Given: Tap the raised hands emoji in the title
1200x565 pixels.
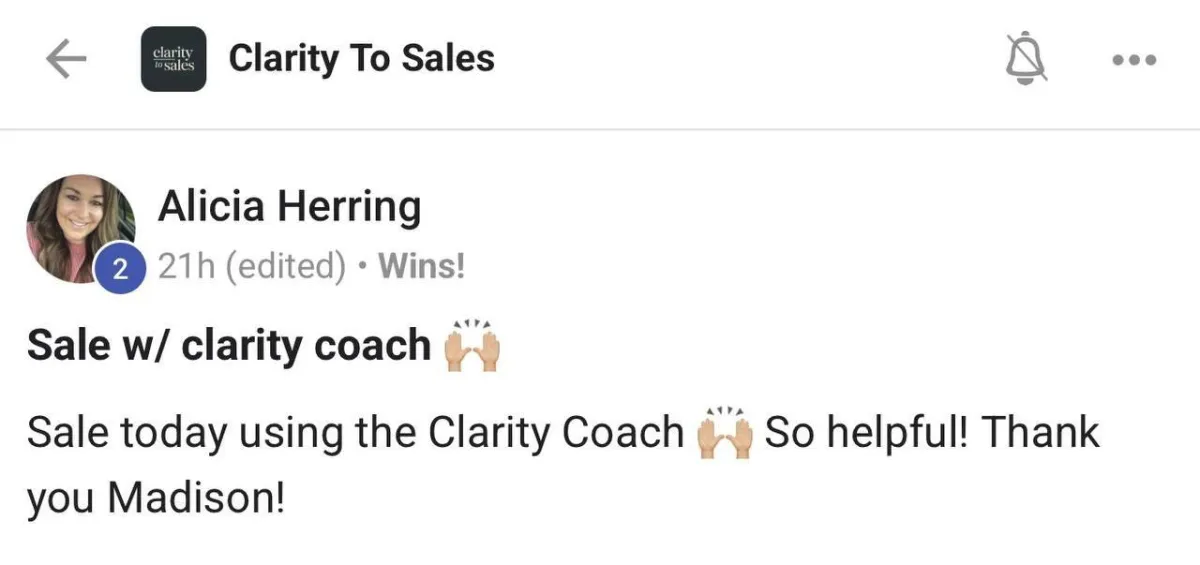Looking at the screenshot, I should point(472,345).
